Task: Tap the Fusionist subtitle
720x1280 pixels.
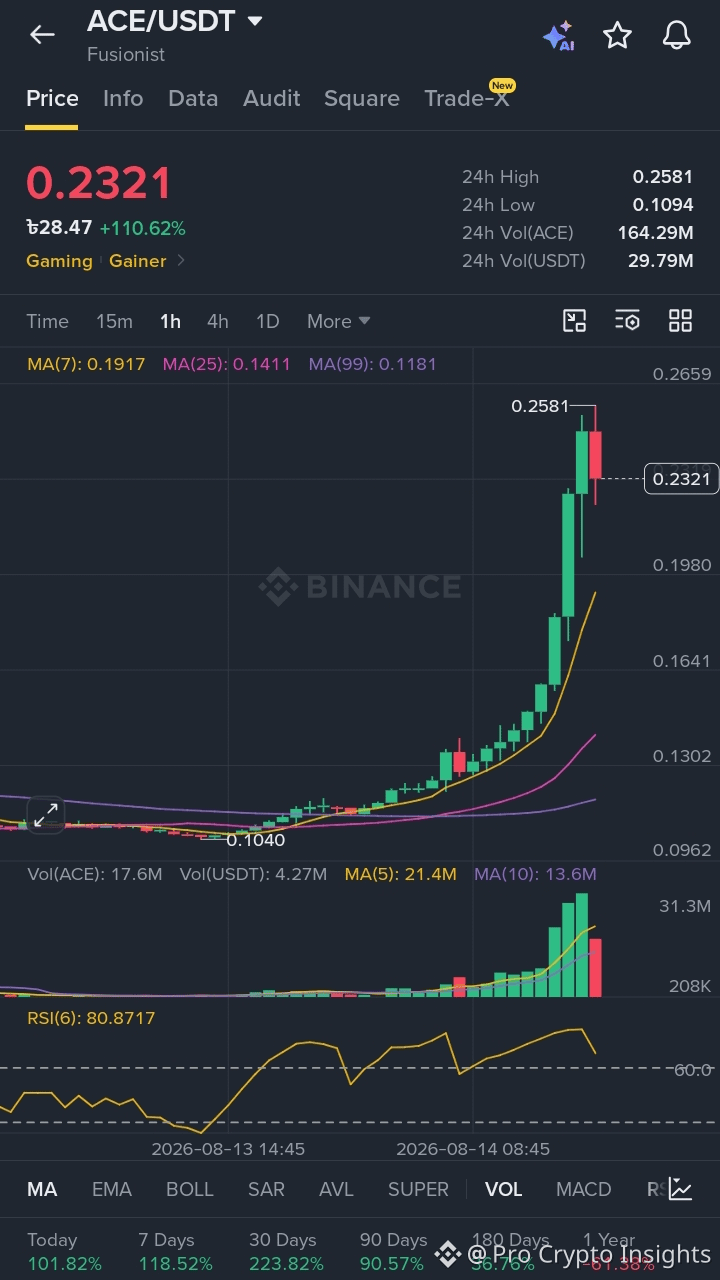Action: click(x=126, y=54)
